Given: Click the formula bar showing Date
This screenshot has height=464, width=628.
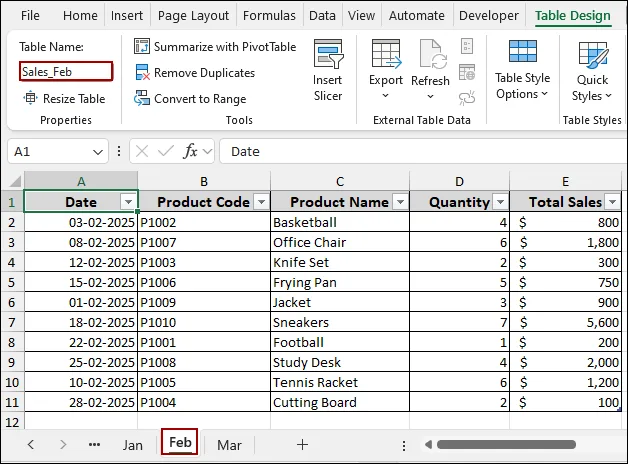Looking at the screenshot, I should click(x=423, y=151).
